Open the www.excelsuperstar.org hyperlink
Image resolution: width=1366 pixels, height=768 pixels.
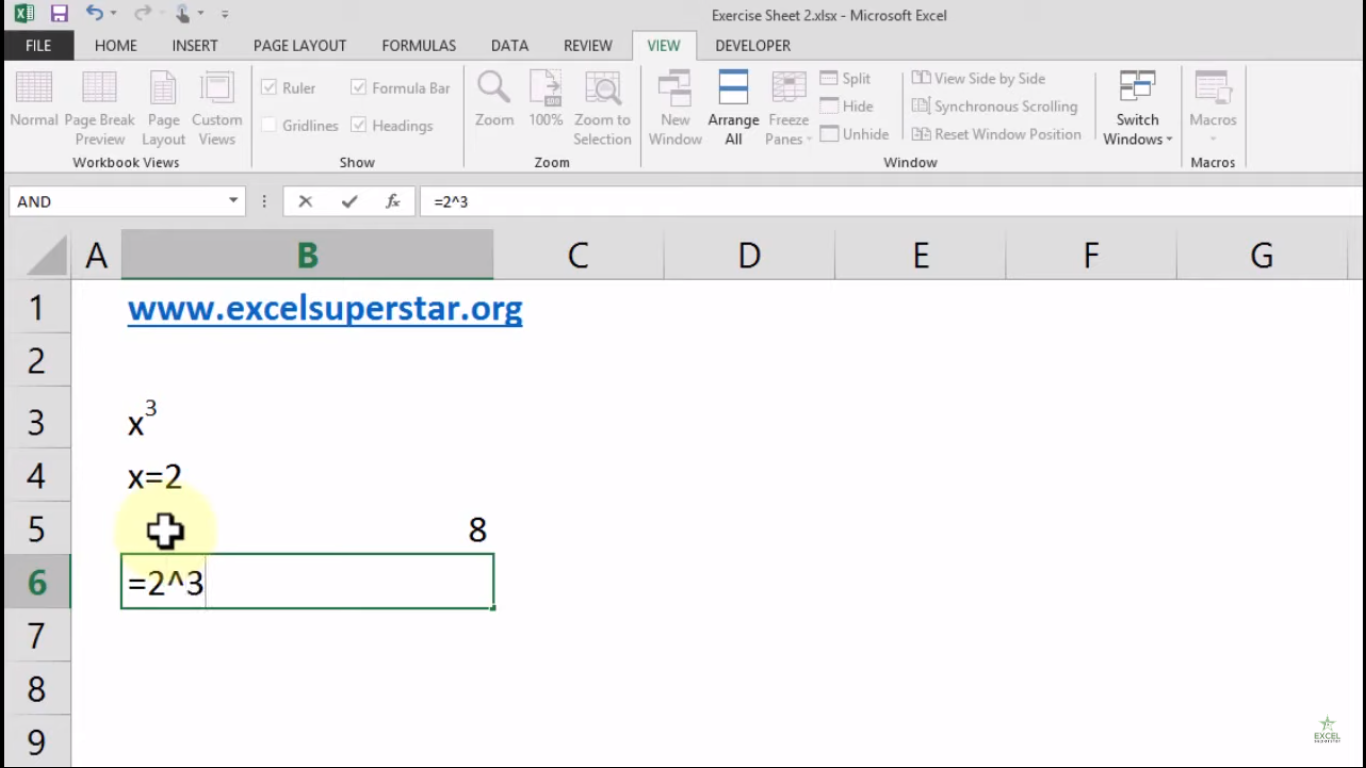[x=325, y=308]
